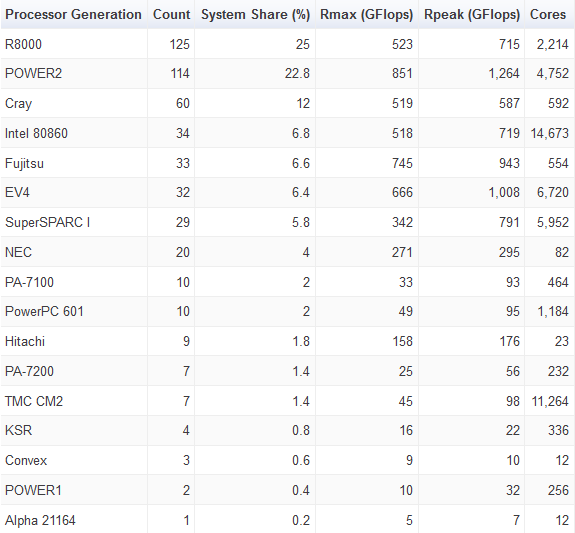Screen dimensions: 575x533
Task: Click cores value 5,952
Action: (553, 222)
